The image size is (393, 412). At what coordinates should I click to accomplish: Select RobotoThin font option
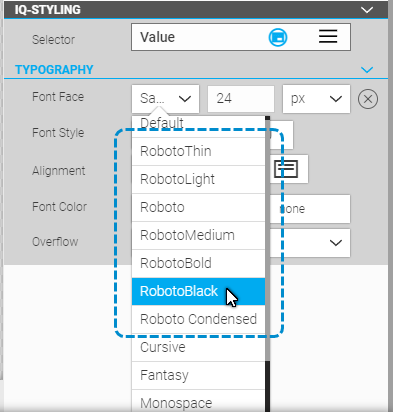click(198, 151)
